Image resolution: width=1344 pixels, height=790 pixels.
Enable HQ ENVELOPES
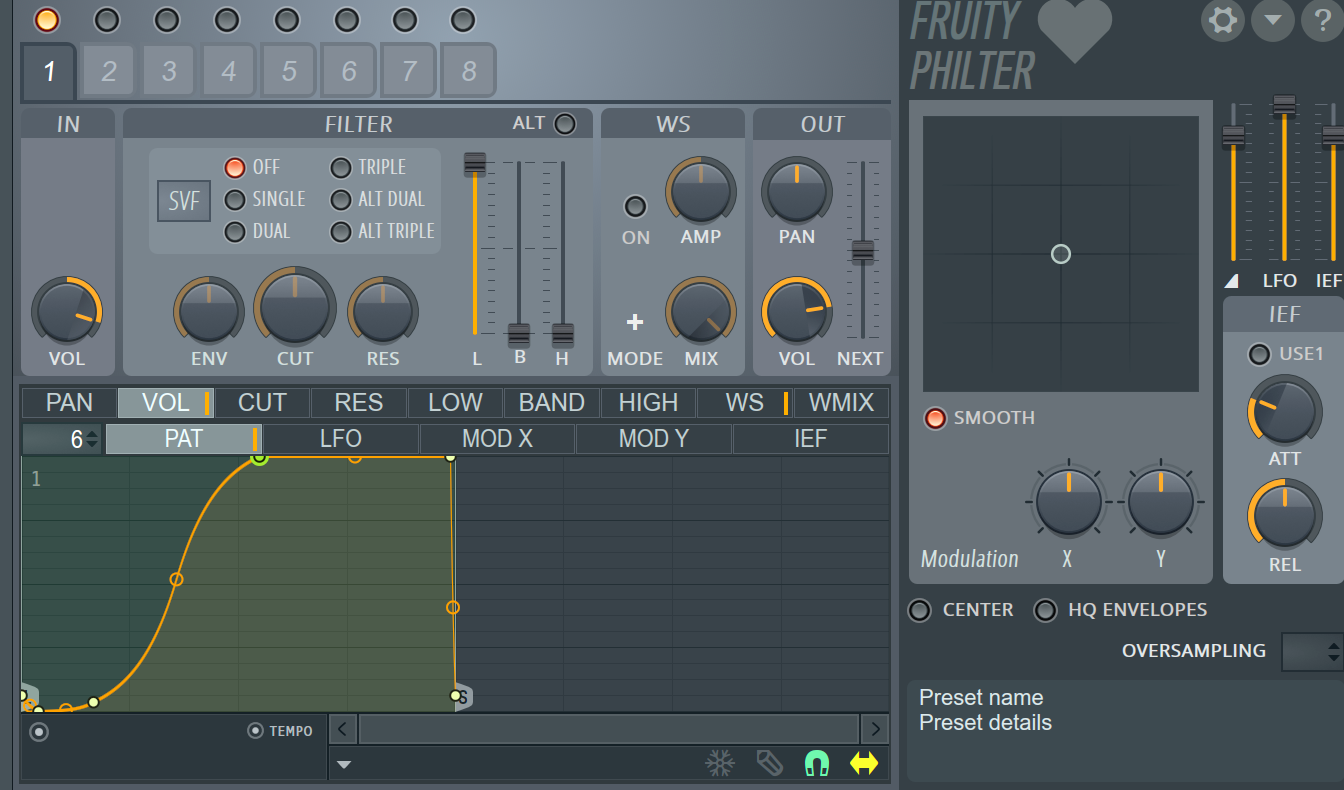point(1045,610)
